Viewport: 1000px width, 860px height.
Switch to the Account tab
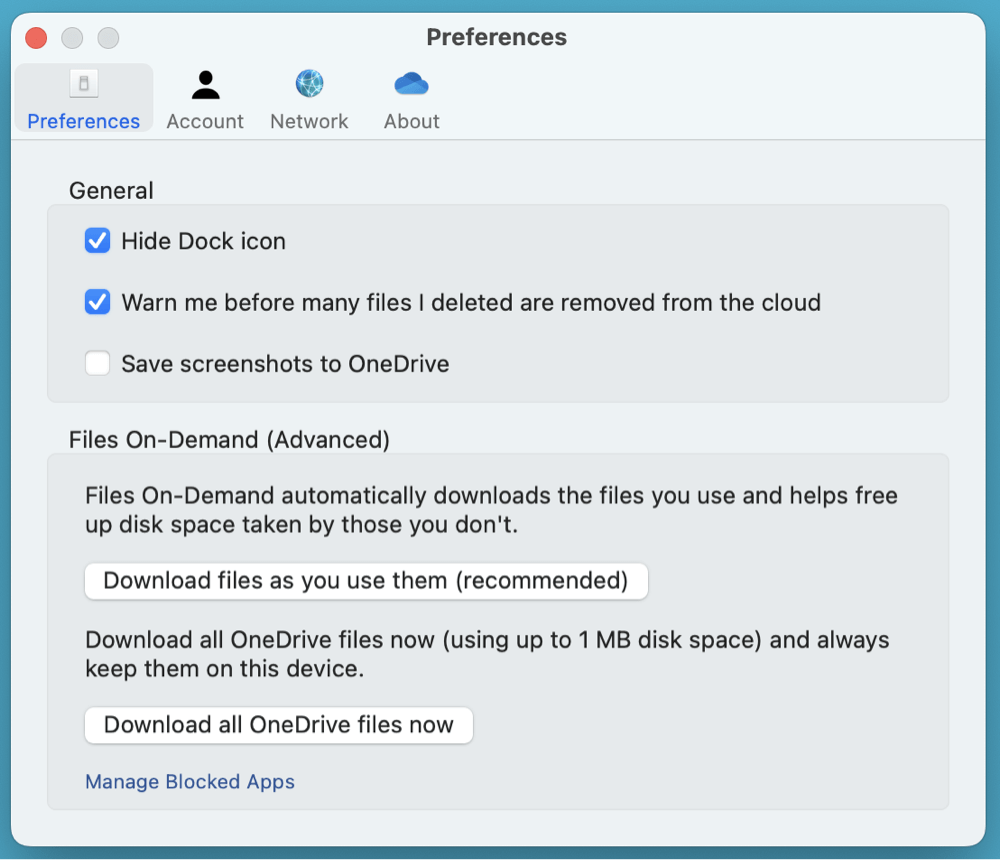click(x=205, y=98)
